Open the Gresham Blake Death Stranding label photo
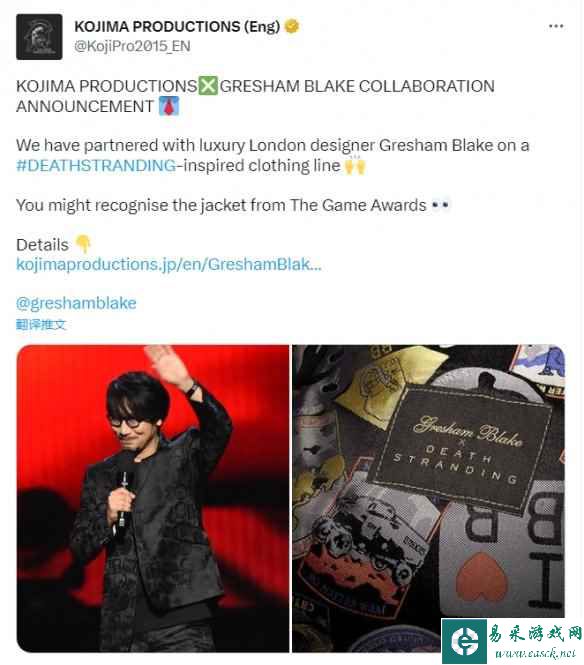This screenshot has height=665, width=584. [x=428, y=498]
